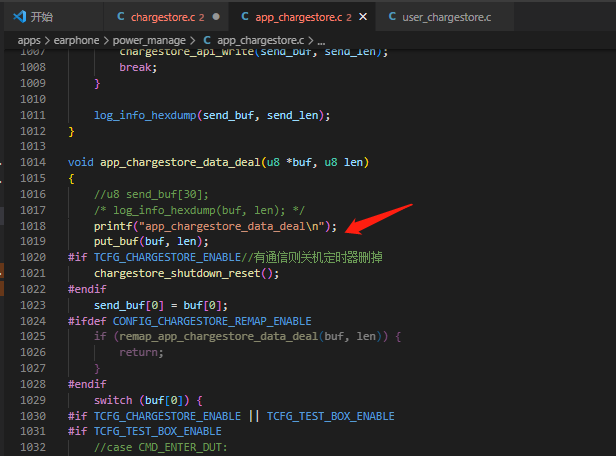Click the C file icon on chargestore.c tab
616x456 pixels.
coord(121,16)
